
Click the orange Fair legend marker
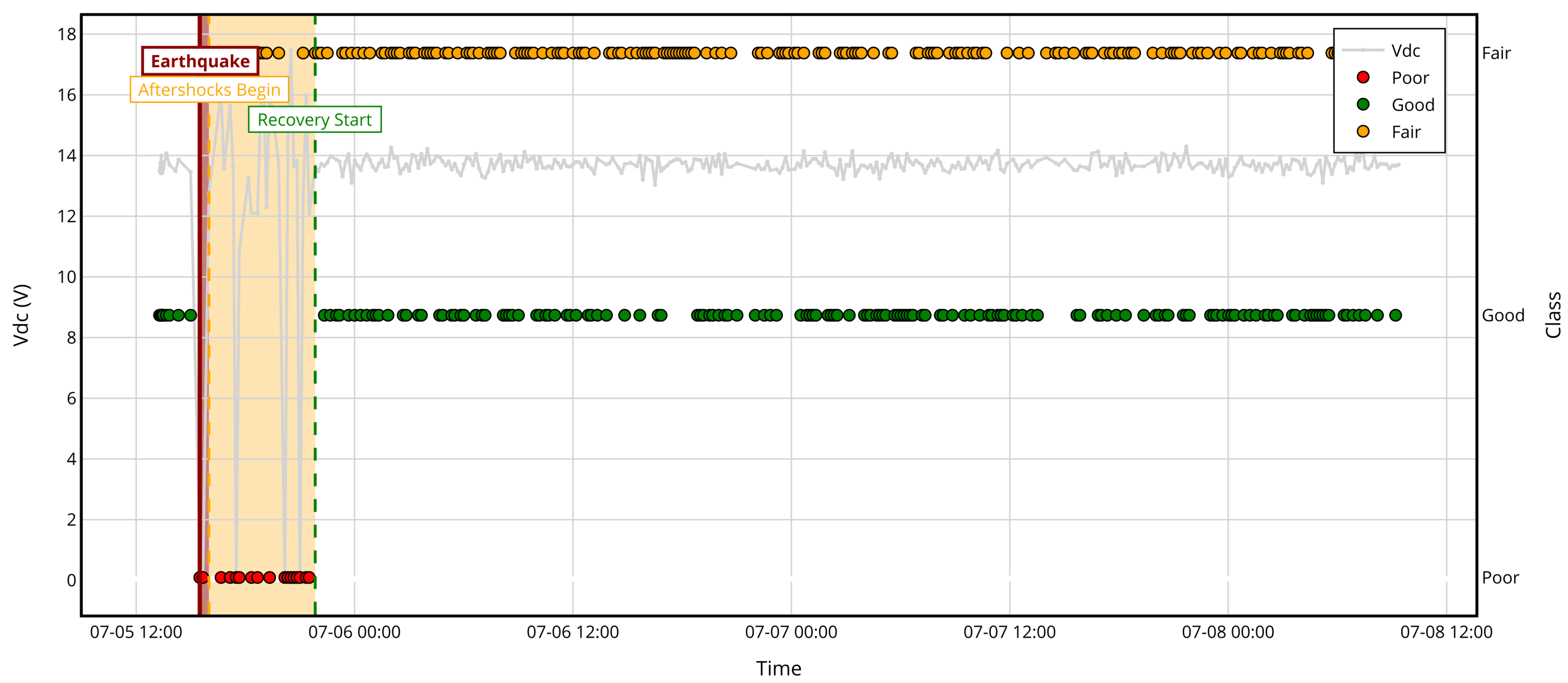pos(1363,132)
